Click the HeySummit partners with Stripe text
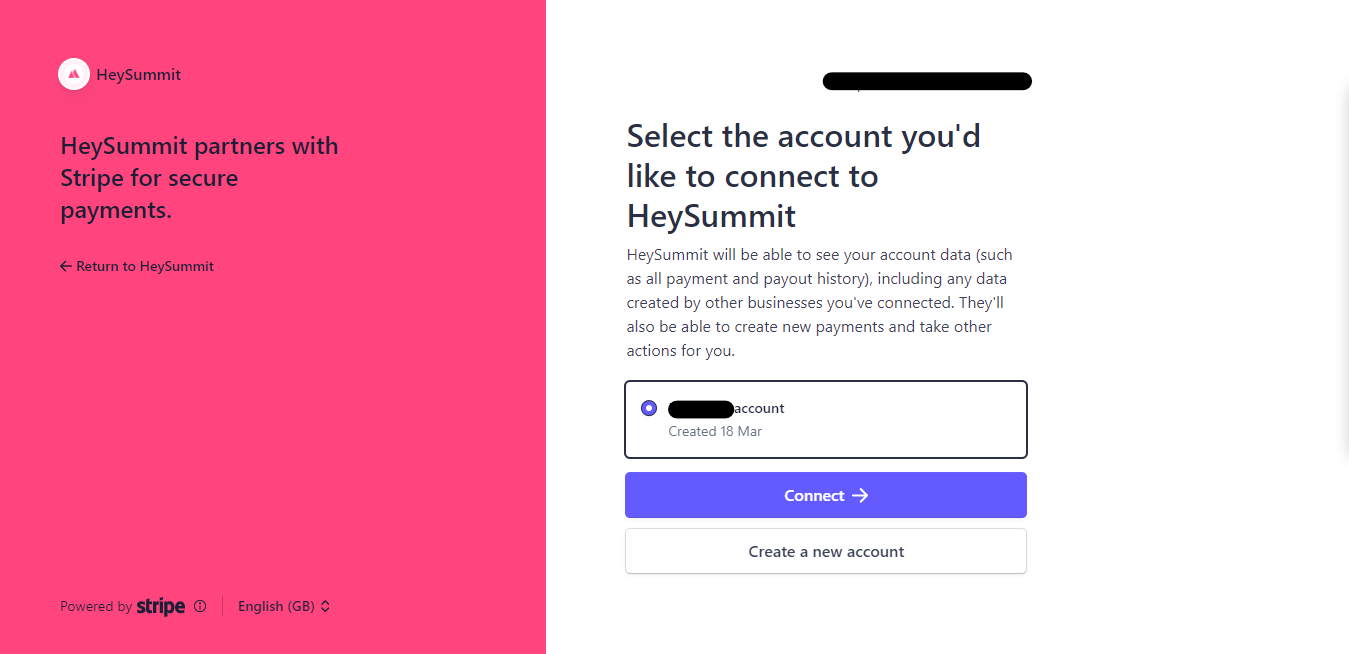 pos(200,178)
